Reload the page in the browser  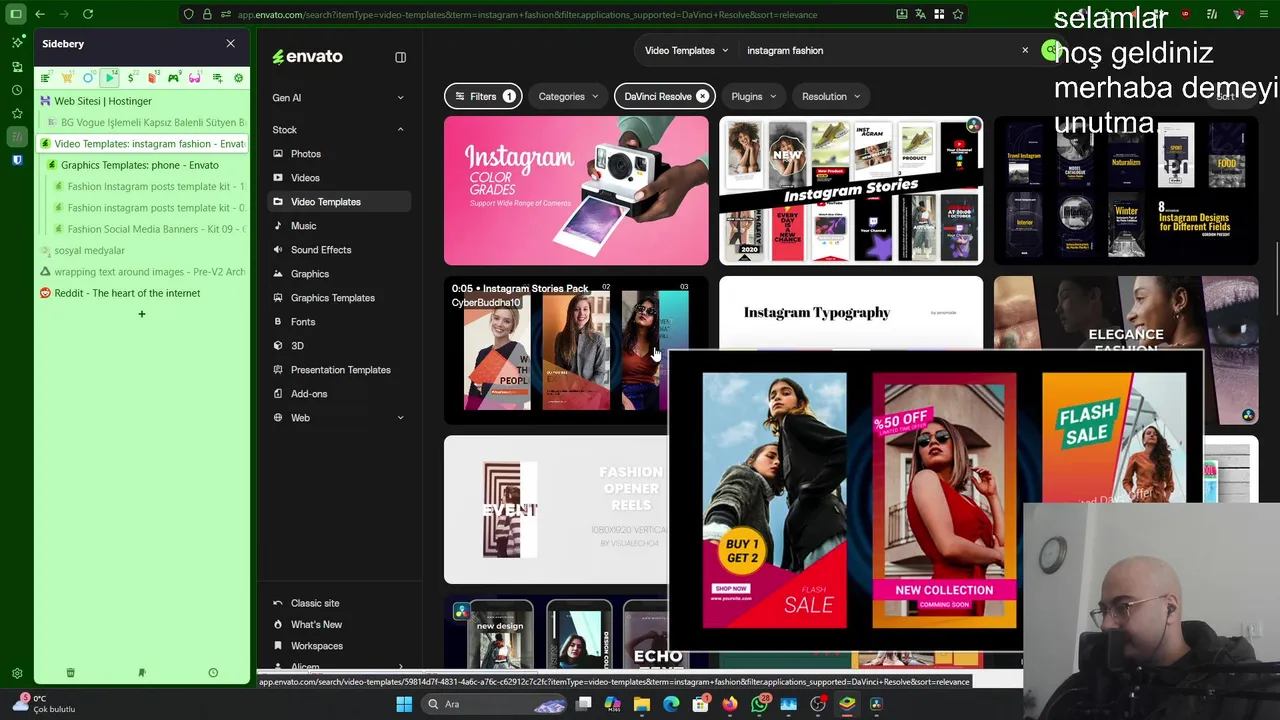[x=88, y=14]
